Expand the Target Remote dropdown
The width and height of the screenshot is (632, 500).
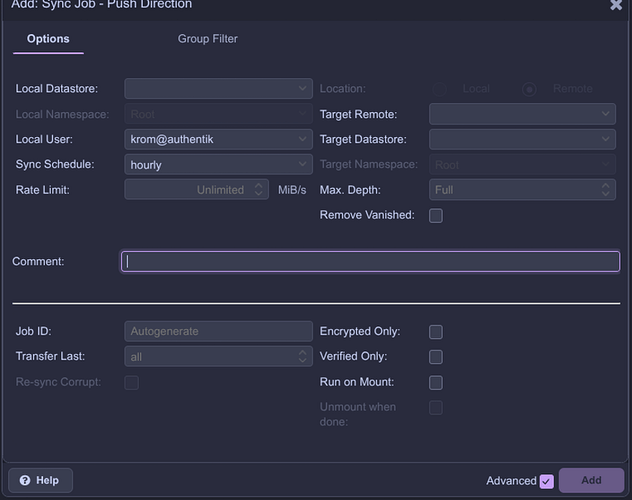607,115
